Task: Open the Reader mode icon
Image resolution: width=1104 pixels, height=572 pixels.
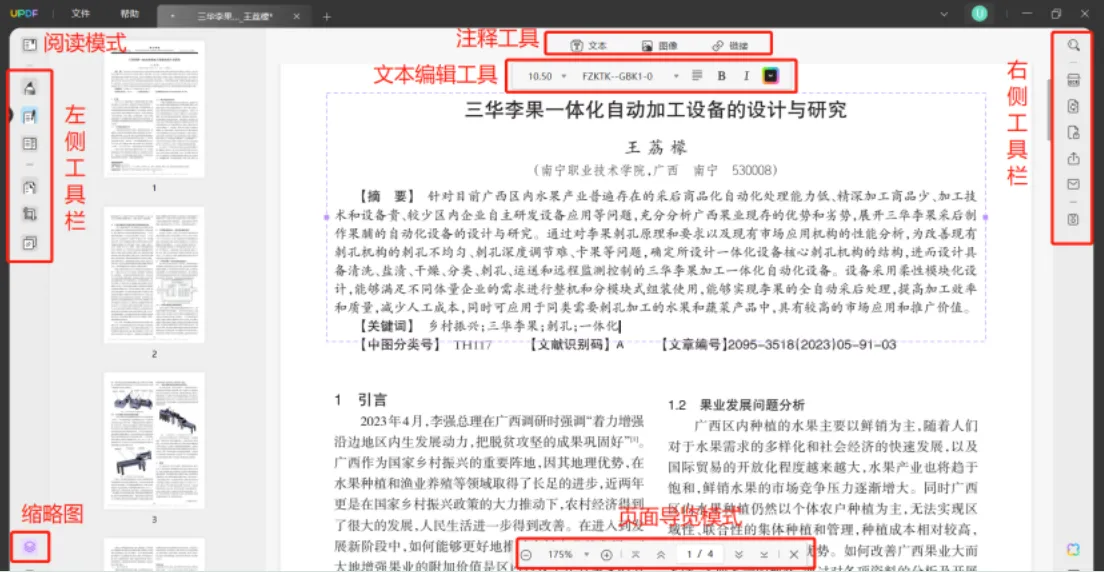Action: [x=29, y=46]
